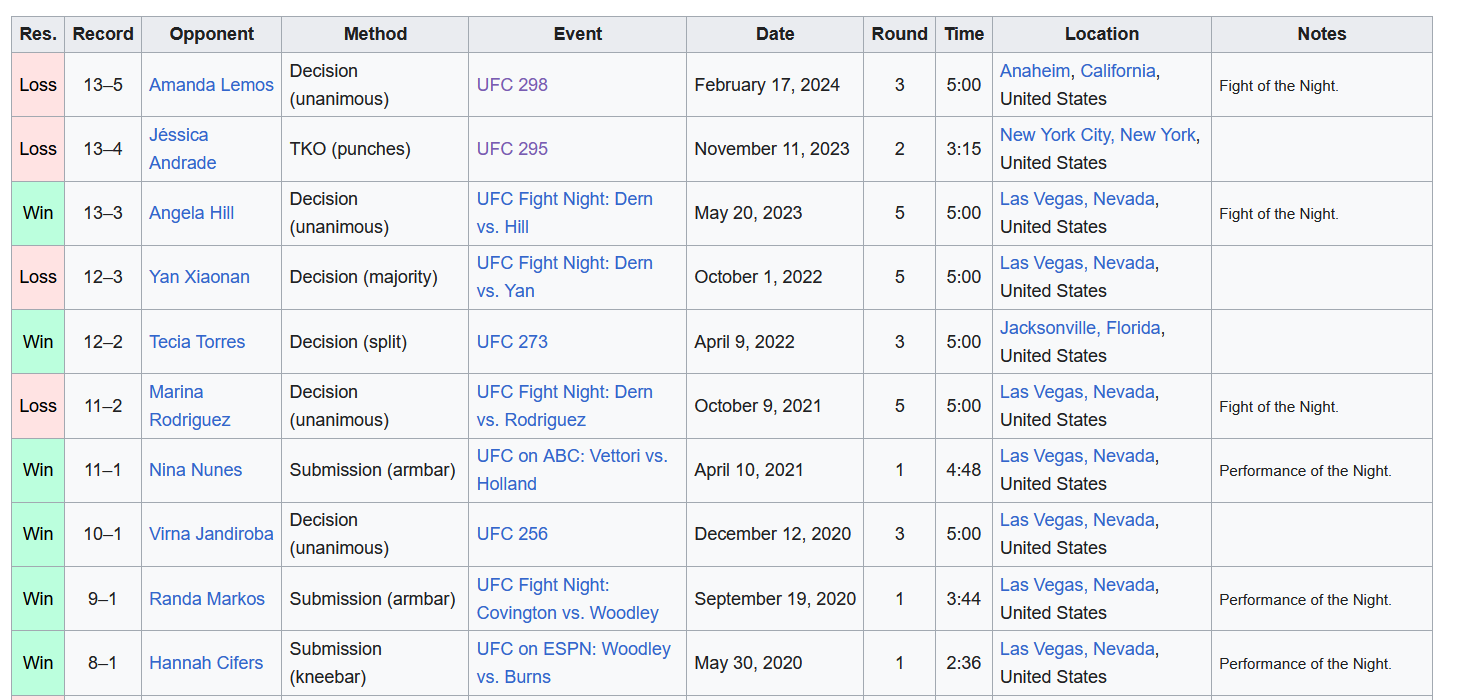
Task: Open UFC on ESPN: Woodley vs. Burns
Action: 574,663
